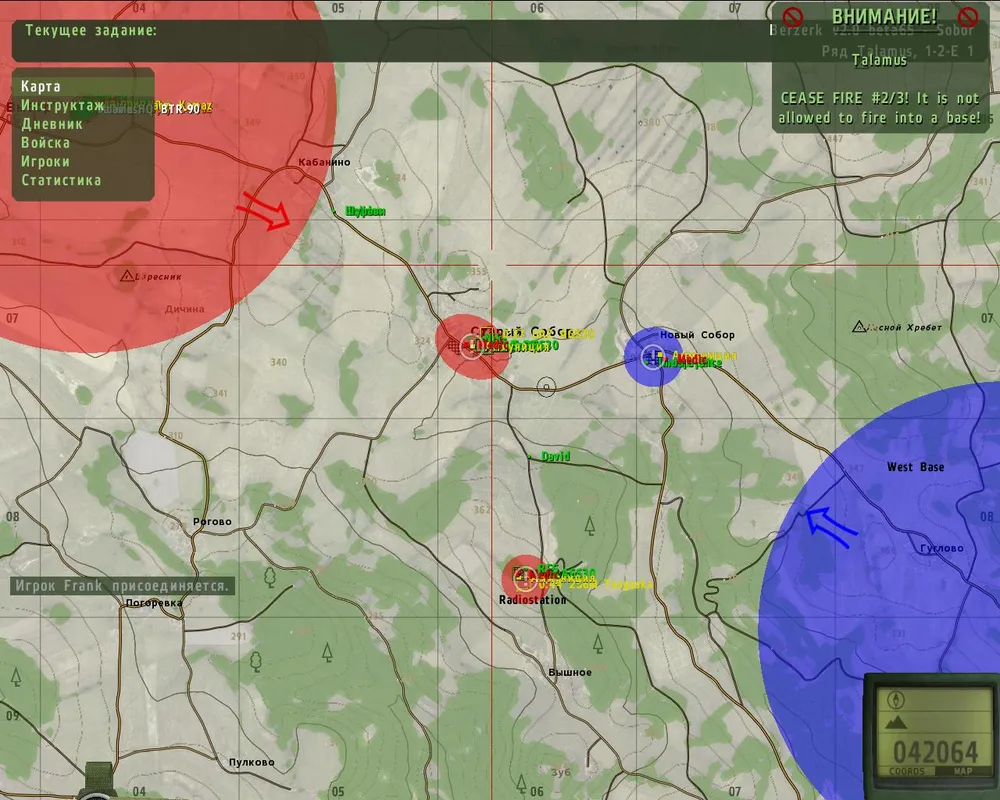Click the red attack arrow marker
Image resolution: width=1000 pixels, height=800 pixels.
click(x=263, y=211)
